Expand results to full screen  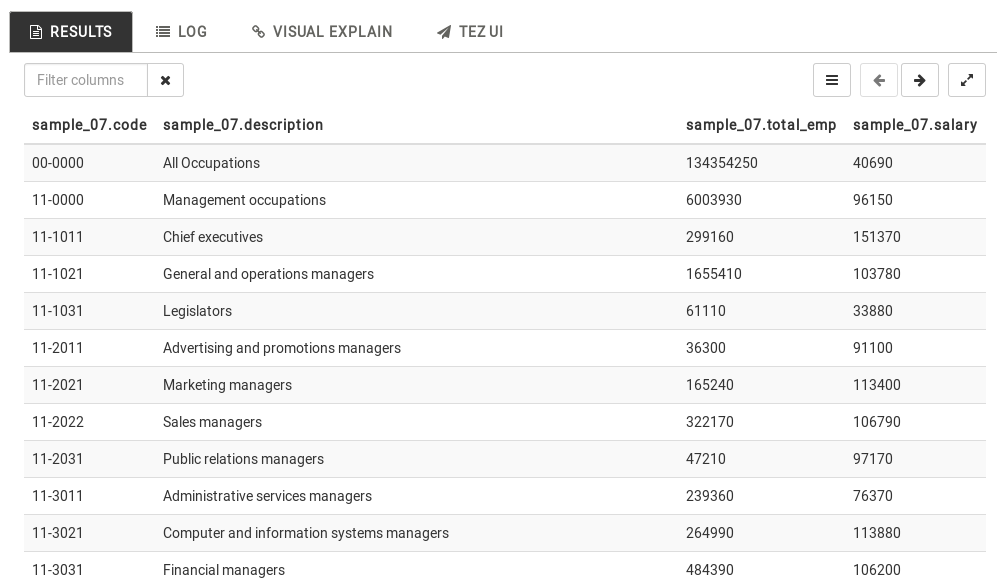967,80
